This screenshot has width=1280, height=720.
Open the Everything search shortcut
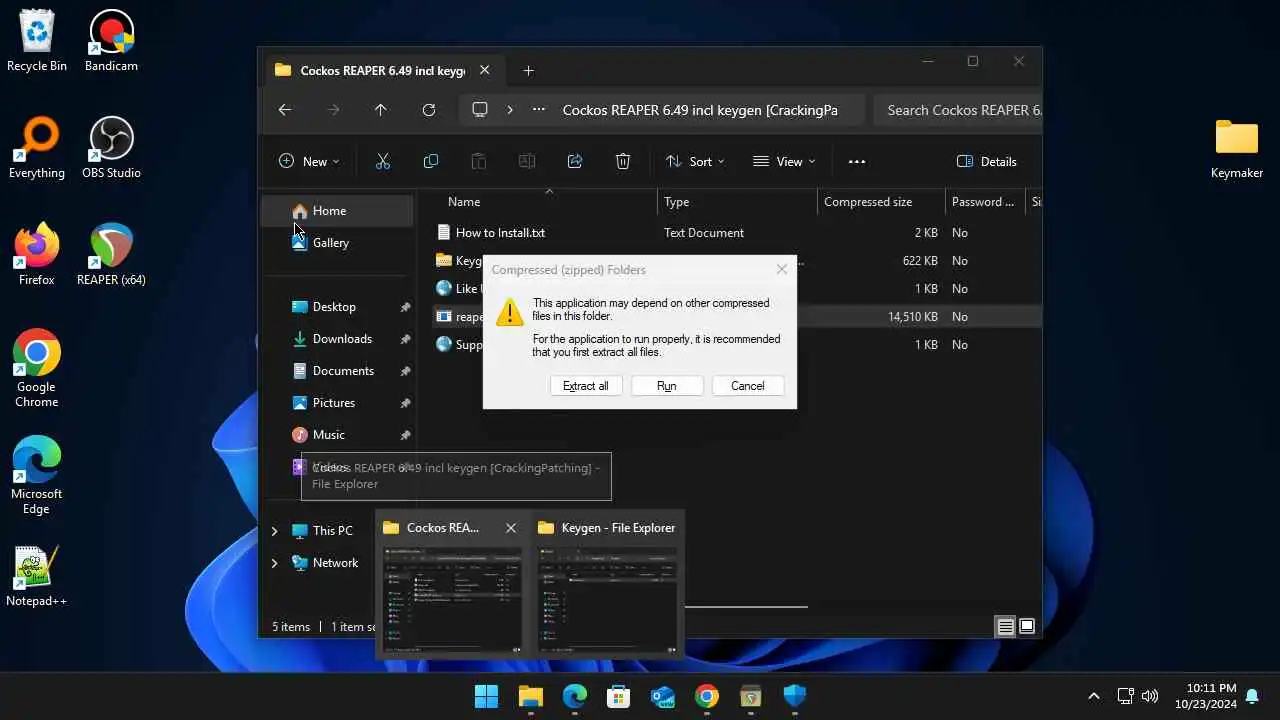37,148
